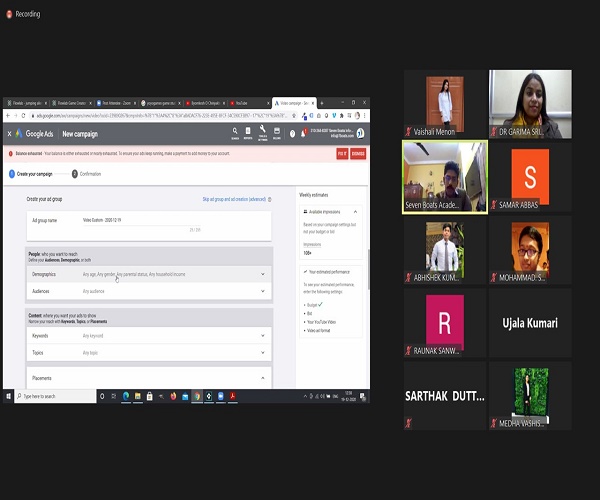Select DR GARIMA's video tile
600x500 pixels.
click(x=530, y=104)
